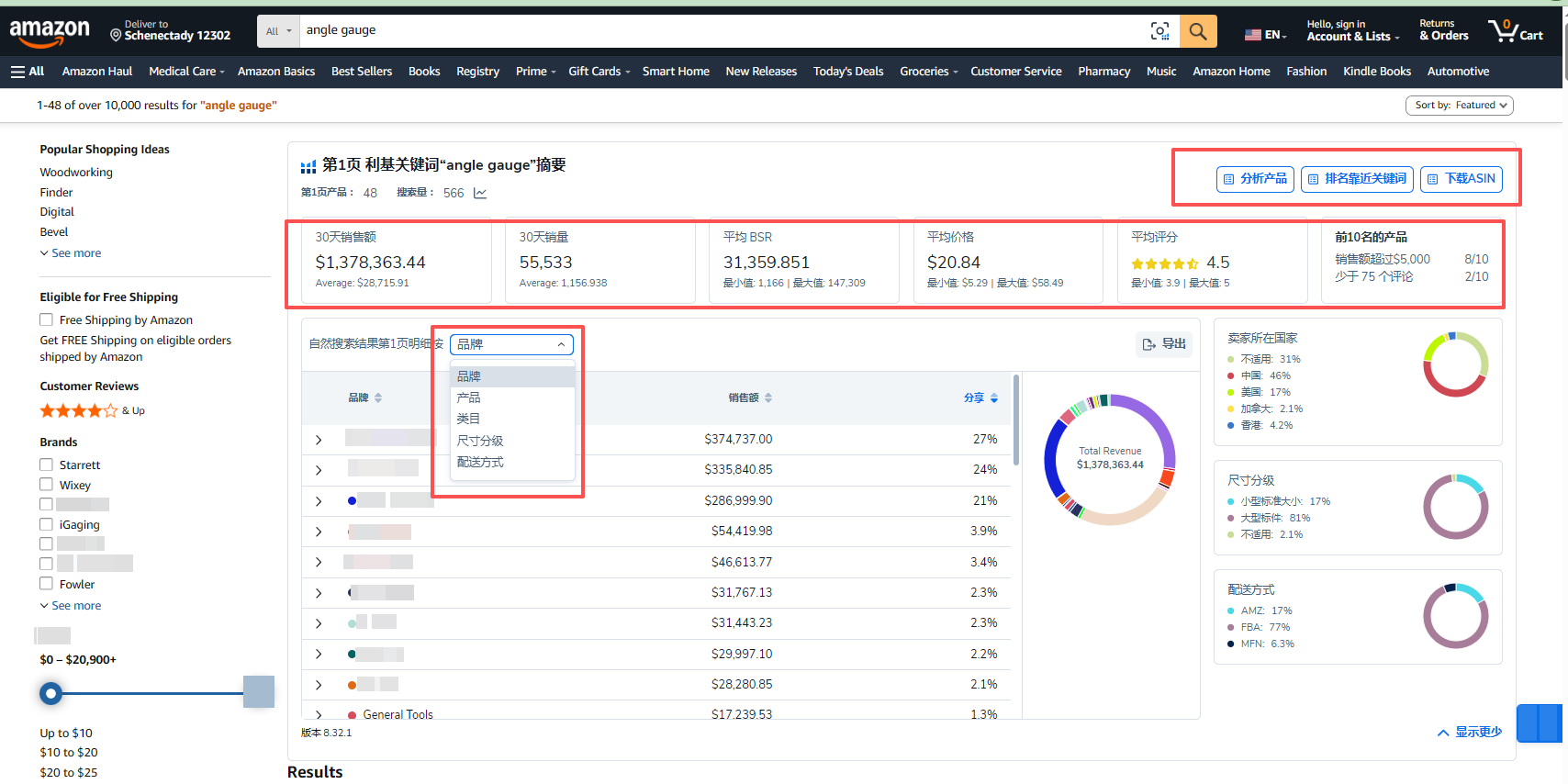Viewport: 1568px width, 784px height.
Task: Check the Starrett brand filter
Action: (x=46, y=465)
